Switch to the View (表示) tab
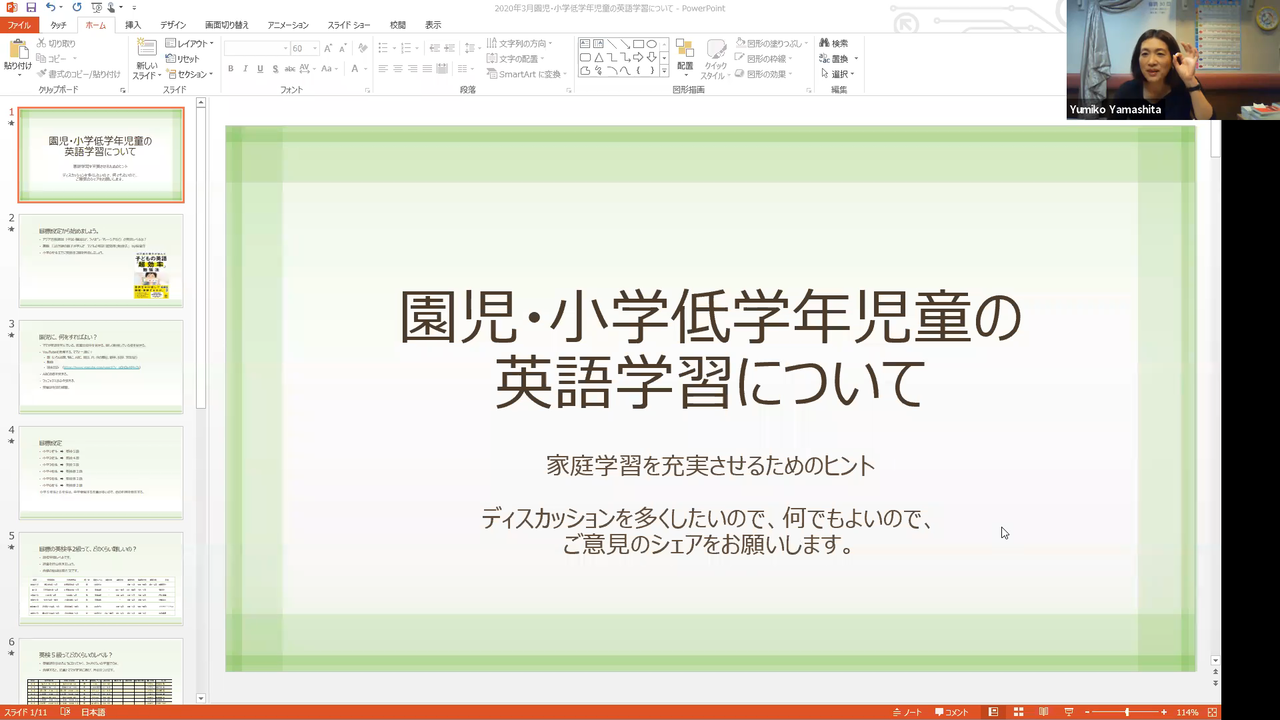The width and height of the screenshot is (1280, 720). coord(433,25)
